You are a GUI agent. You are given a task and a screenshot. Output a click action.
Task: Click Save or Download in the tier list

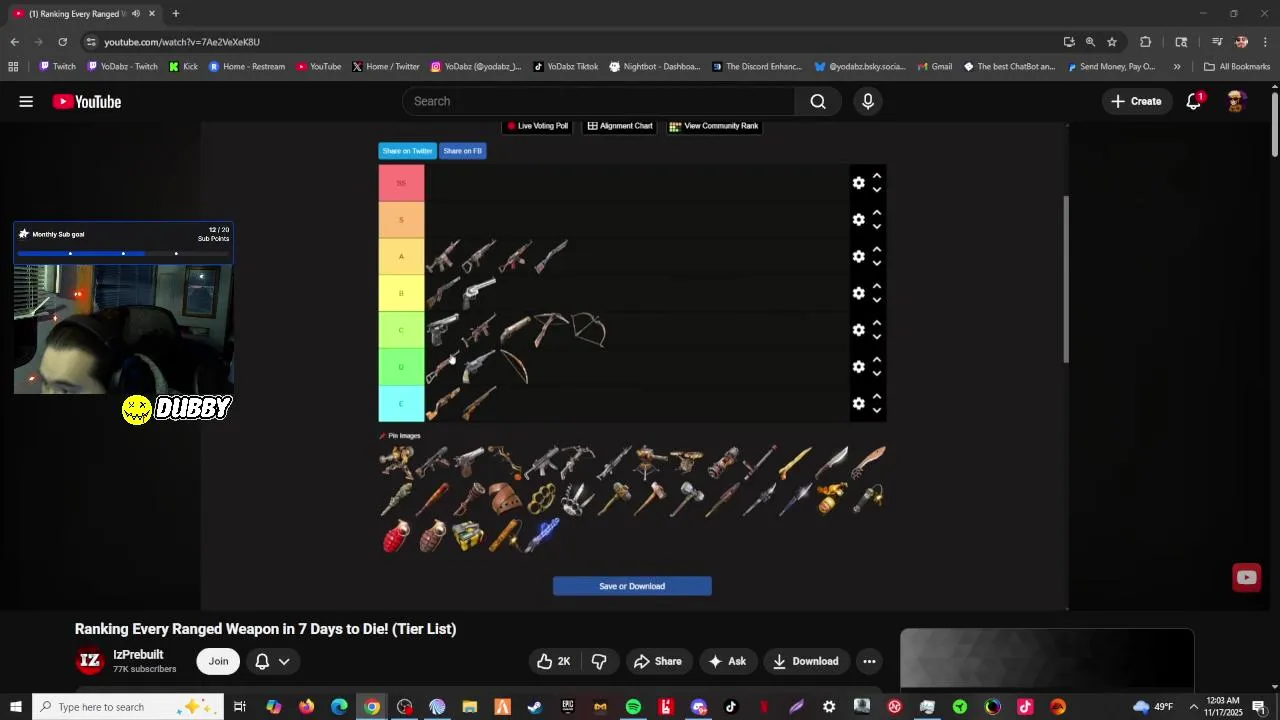(x=632, y=586)
